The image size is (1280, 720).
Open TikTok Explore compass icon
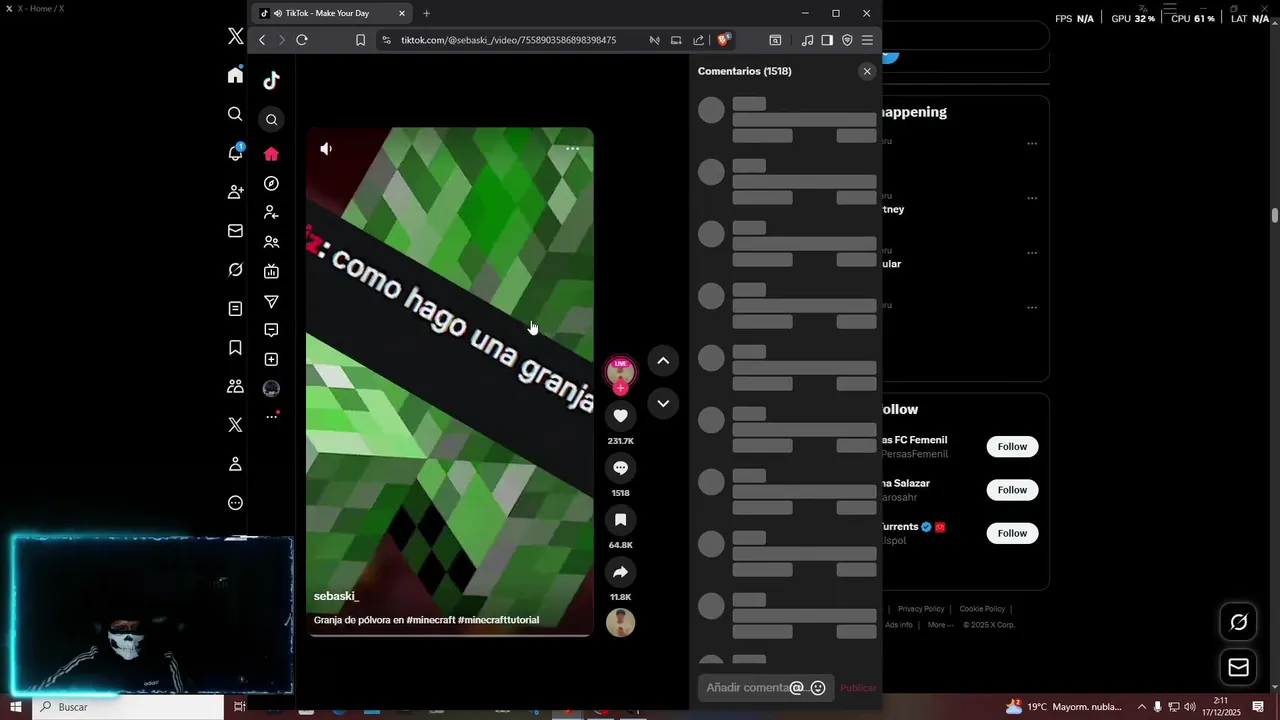pos(271,184)
